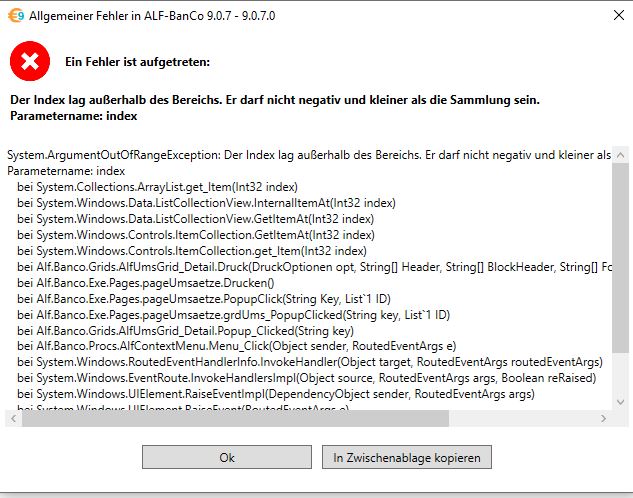Click the AlfContextMenu.Menu_Click stack line

[237, 346]
